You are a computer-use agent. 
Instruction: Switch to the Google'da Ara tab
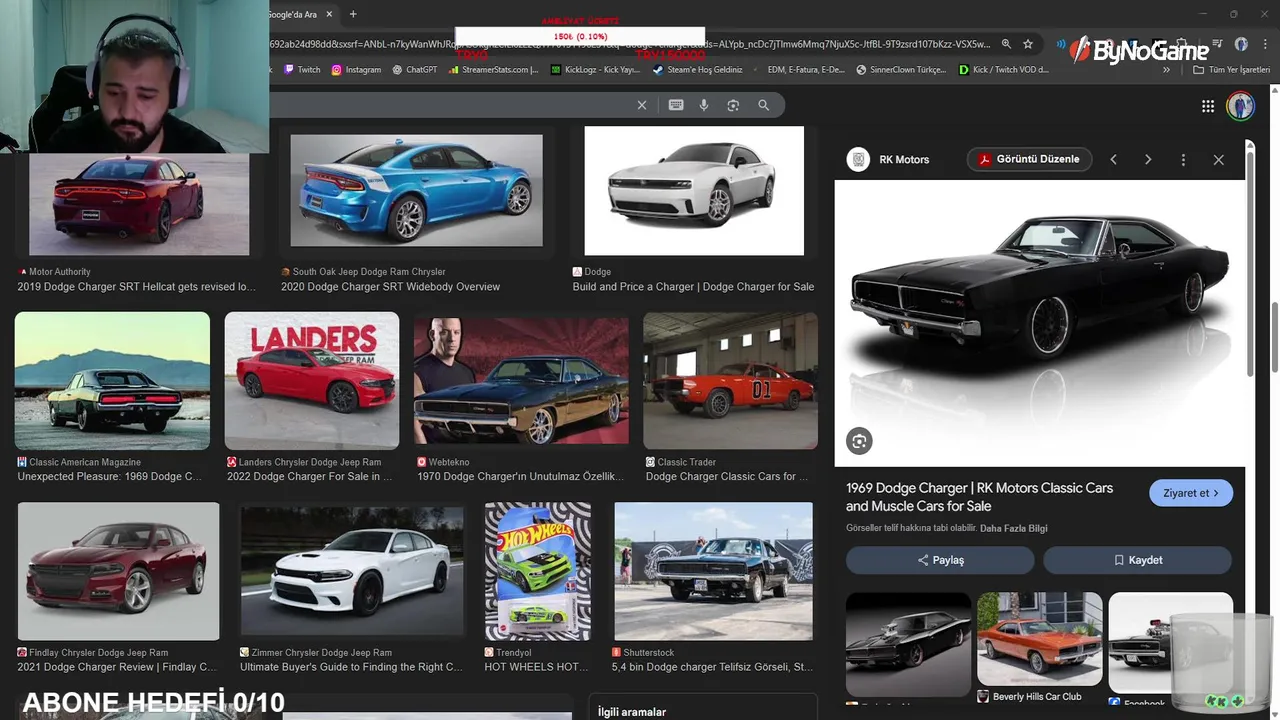pos(298,14)
